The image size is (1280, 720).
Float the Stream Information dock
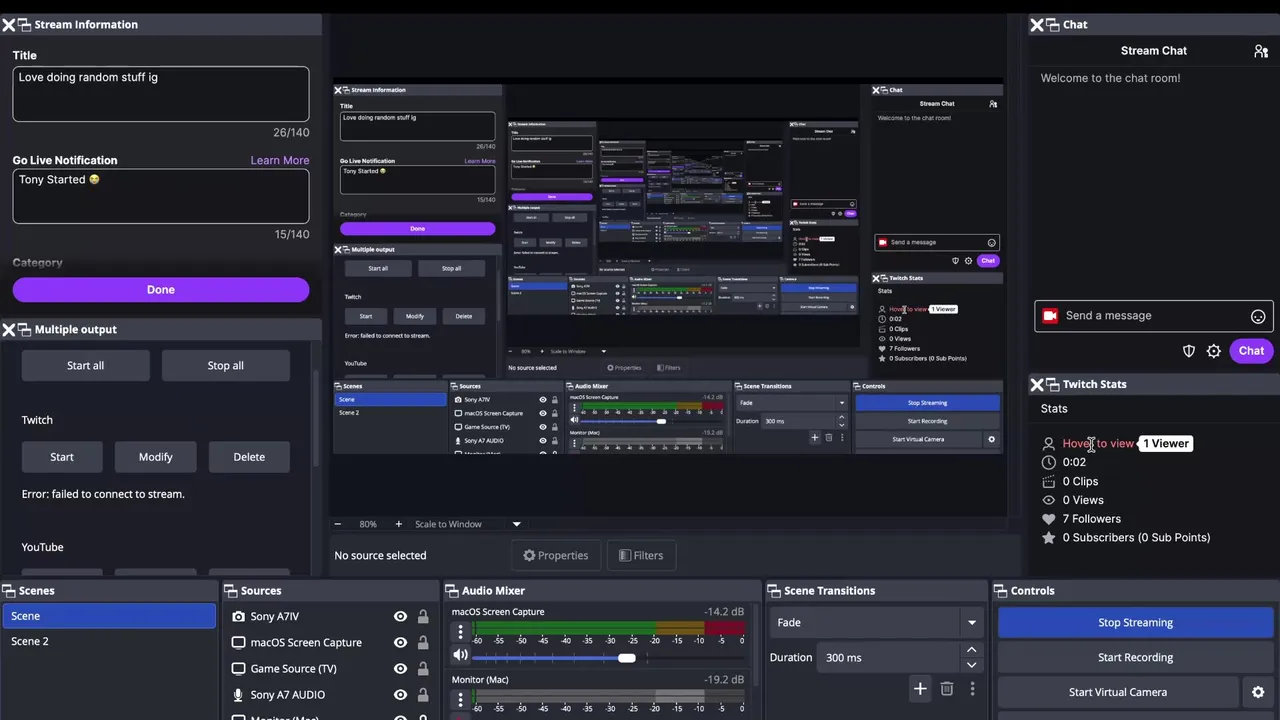[24, 24]
